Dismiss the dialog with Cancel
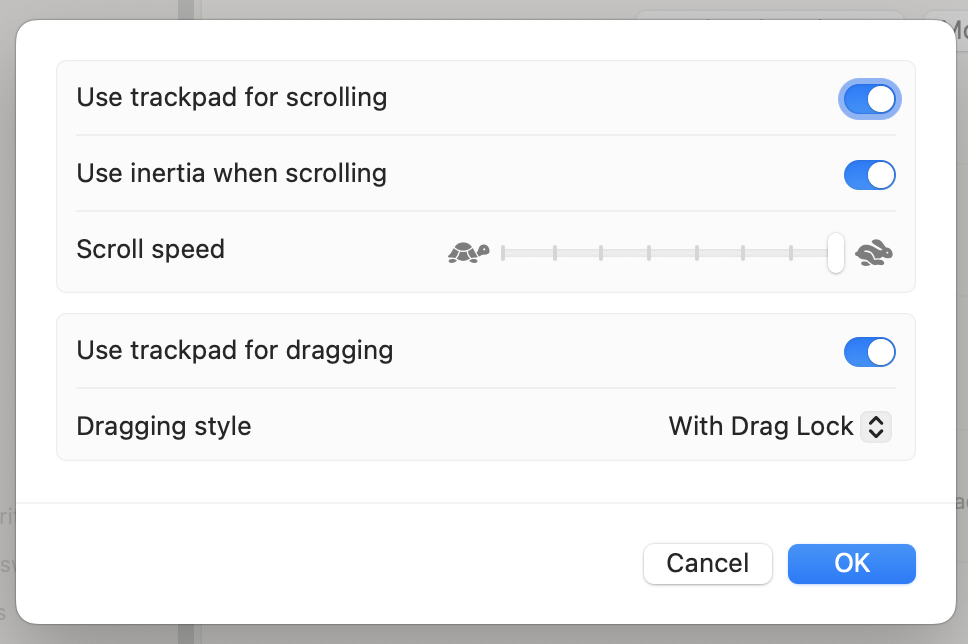This screenshot has height=644, width=968. pyautogui.click(x=707, y=564)
